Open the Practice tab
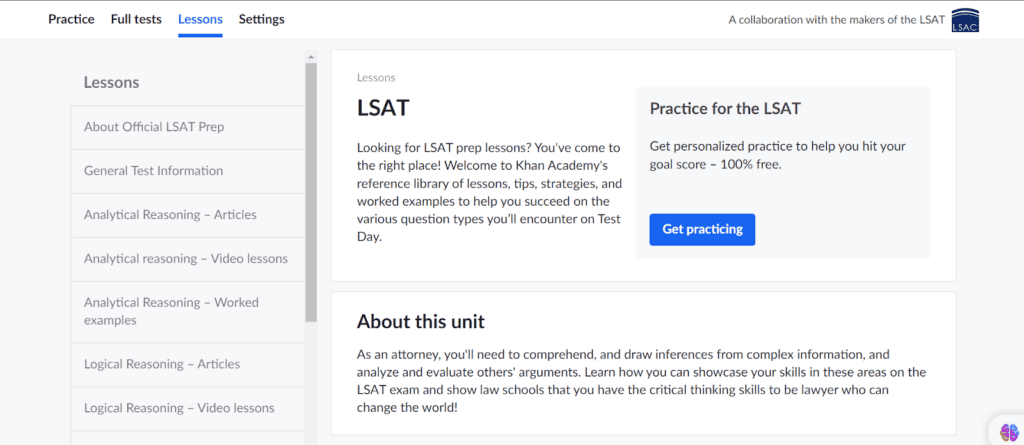 click(71, 19)
